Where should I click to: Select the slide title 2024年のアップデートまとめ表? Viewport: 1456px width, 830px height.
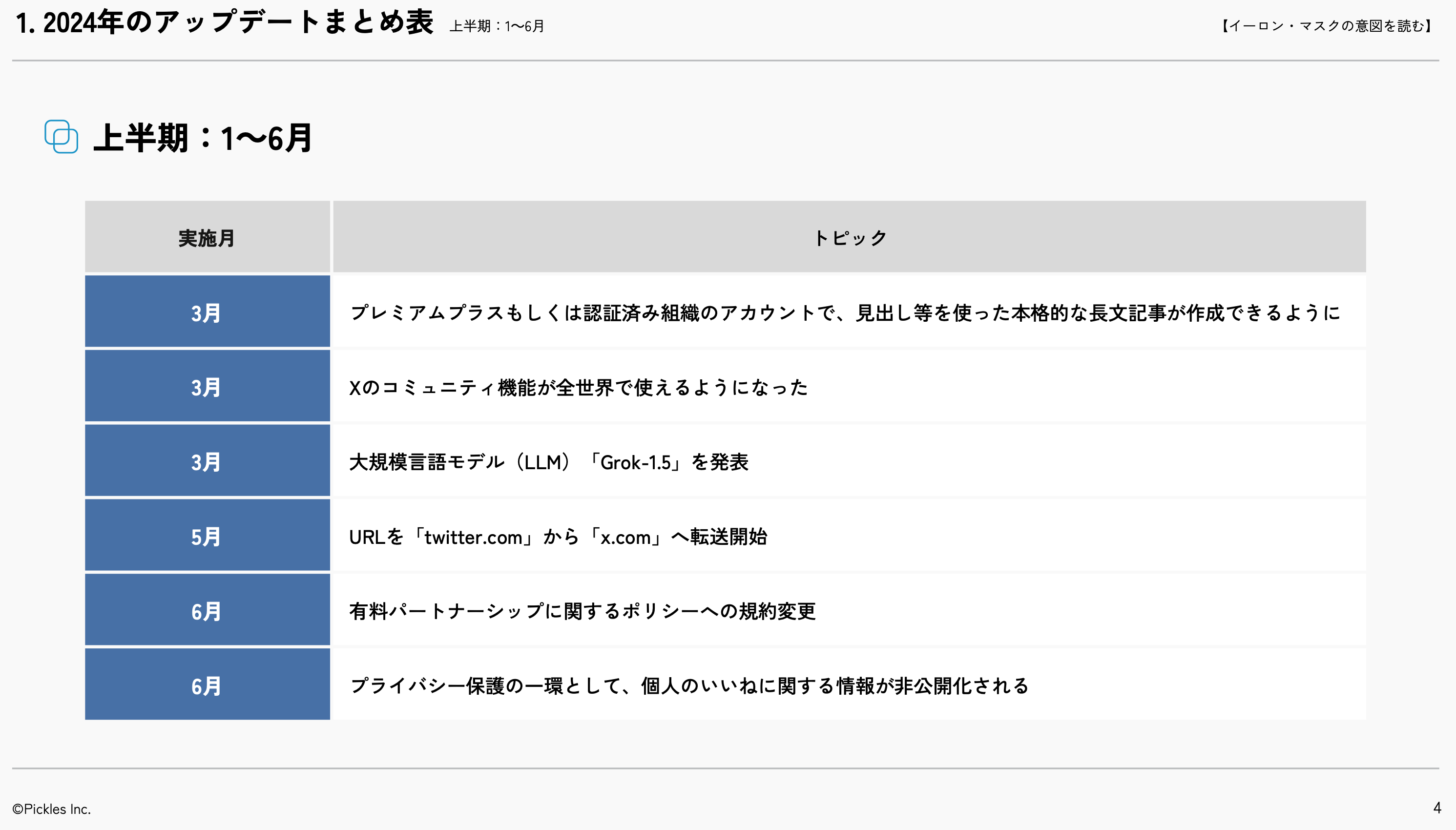point(225,23)
